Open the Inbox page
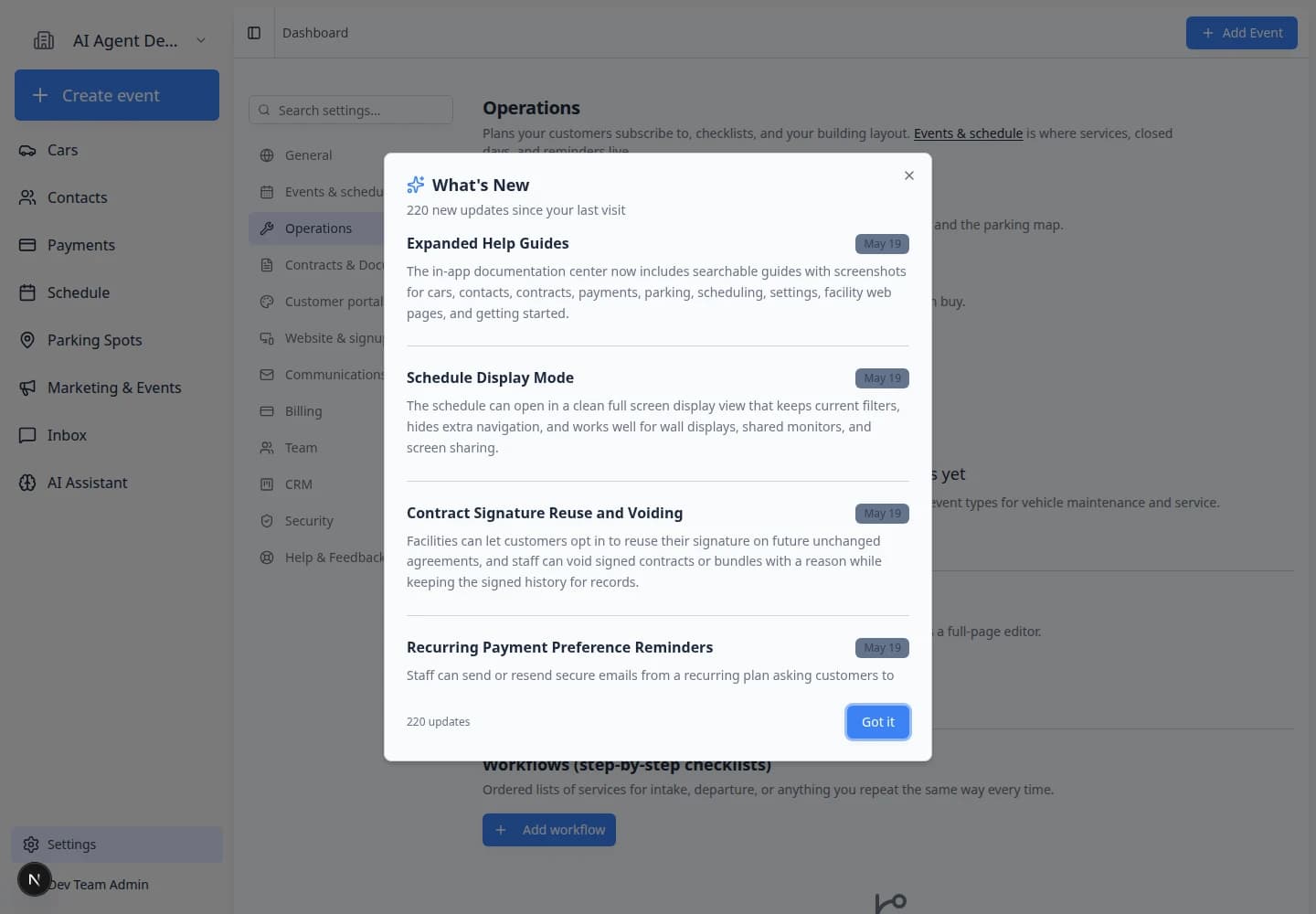Viewport: 1316px width, 914px height. point(117,435)
